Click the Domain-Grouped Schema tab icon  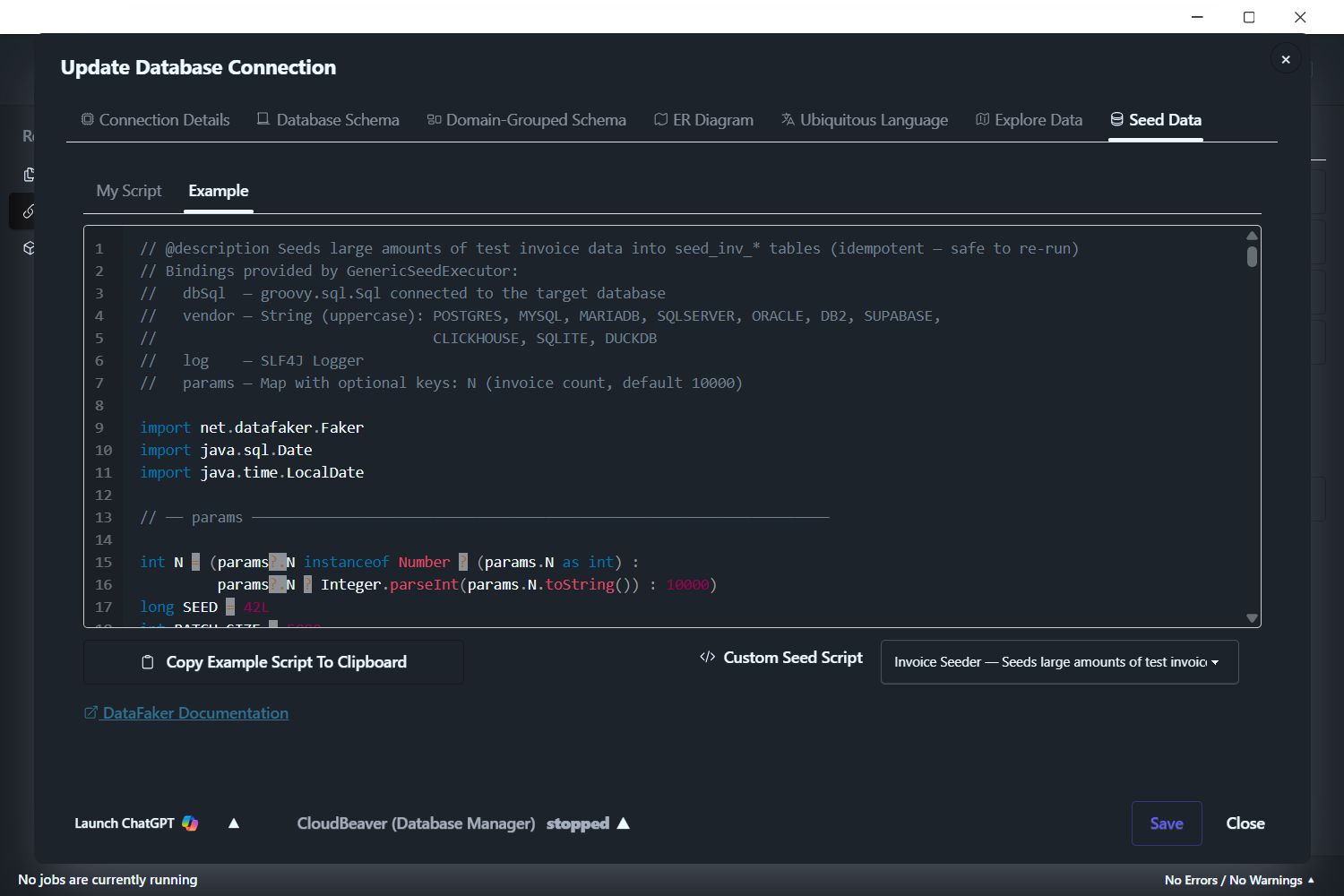click(434, 119)
